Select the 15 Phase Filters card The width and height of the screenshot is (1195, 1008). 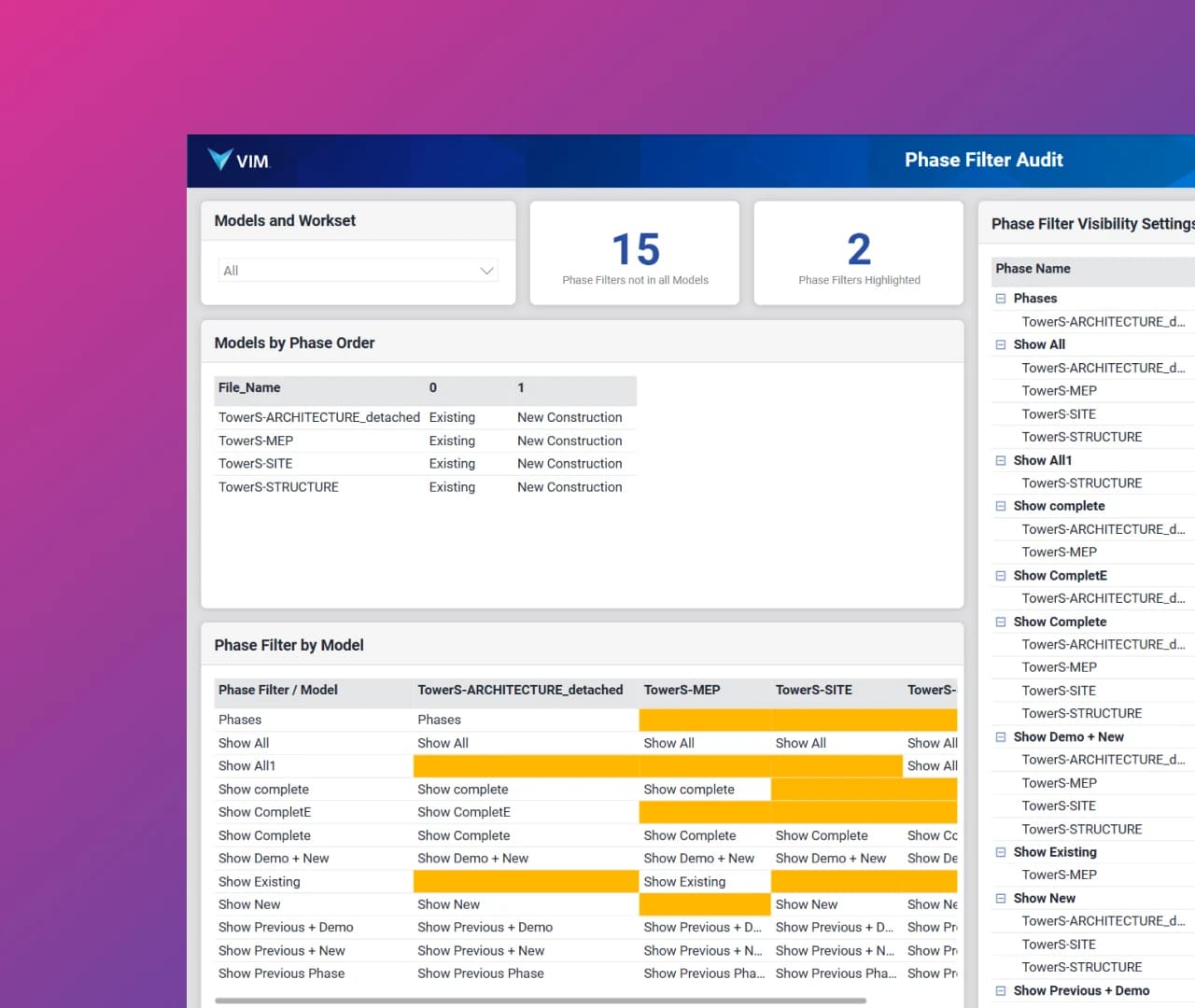click(634, 252)
